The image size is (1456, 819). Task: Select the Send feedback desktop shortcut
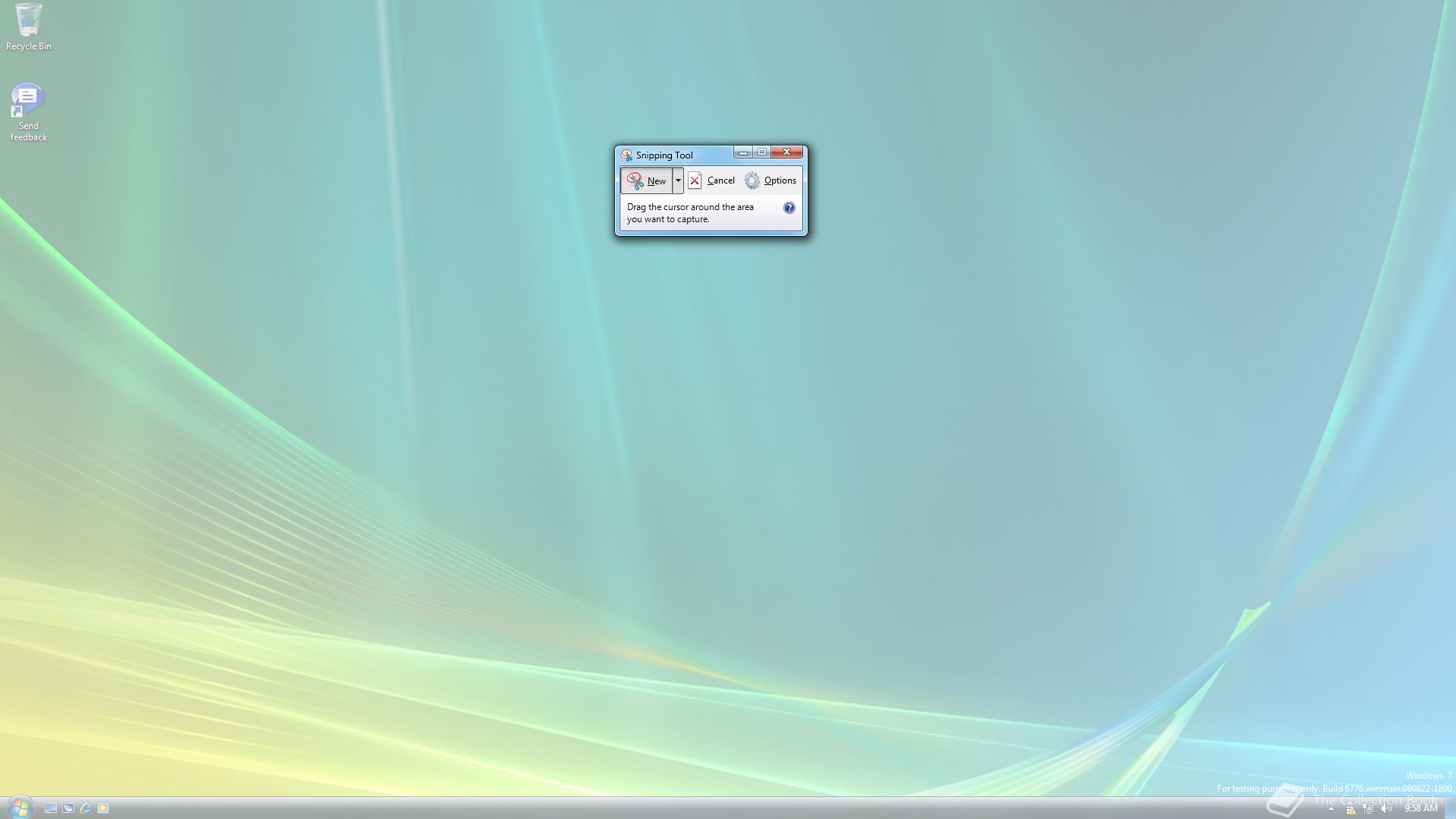pos(28,112)
